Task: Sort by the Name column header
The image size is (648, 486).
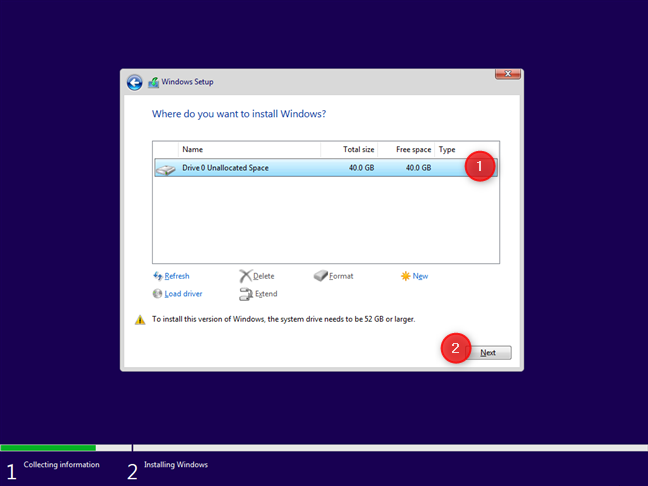Action: coord(250,150)
